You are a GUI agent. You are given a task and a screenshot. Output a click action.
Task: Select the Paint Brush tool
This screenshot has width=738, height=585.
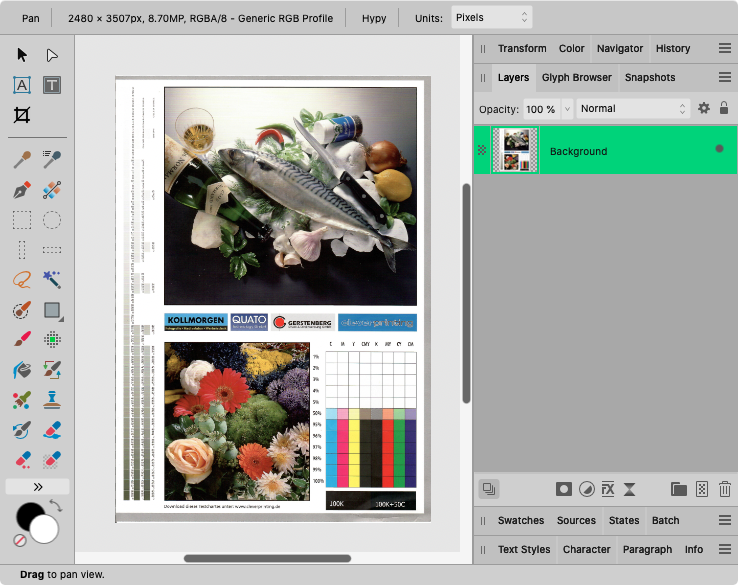point(22,339)
